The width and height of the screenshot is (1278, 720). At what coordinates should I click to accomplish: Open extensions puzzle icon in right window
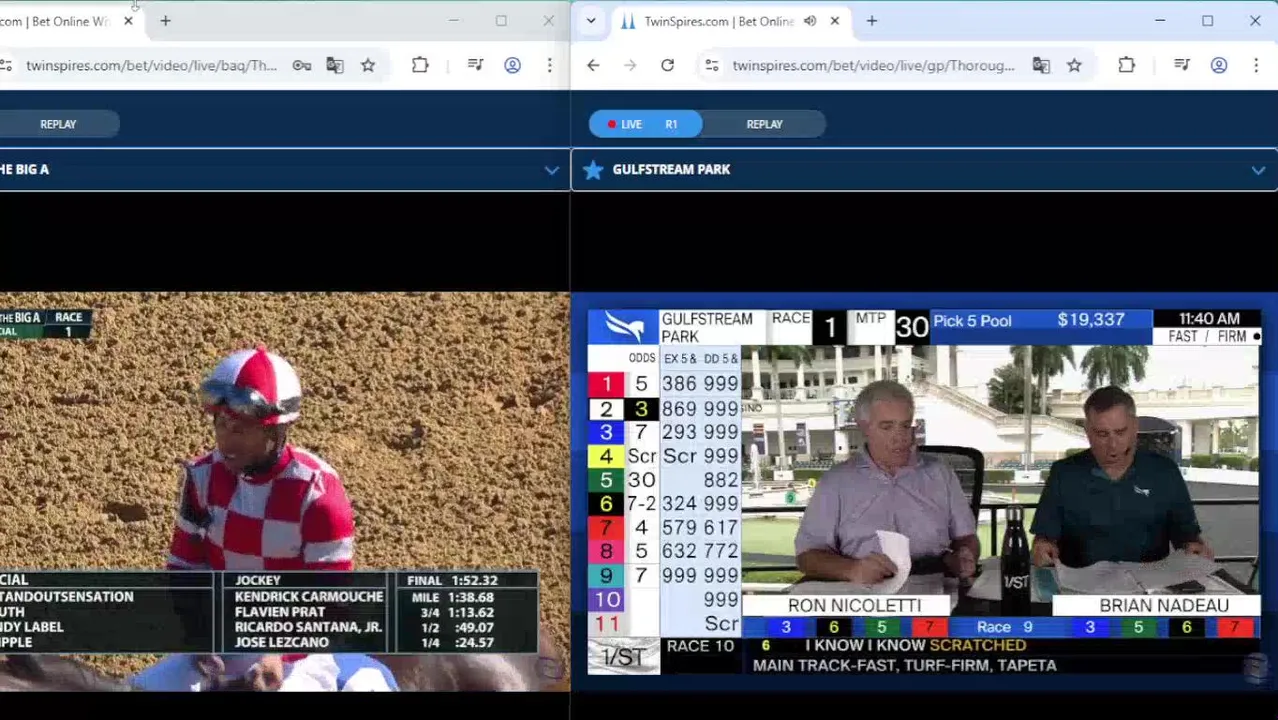click(x=1126, y=65)
